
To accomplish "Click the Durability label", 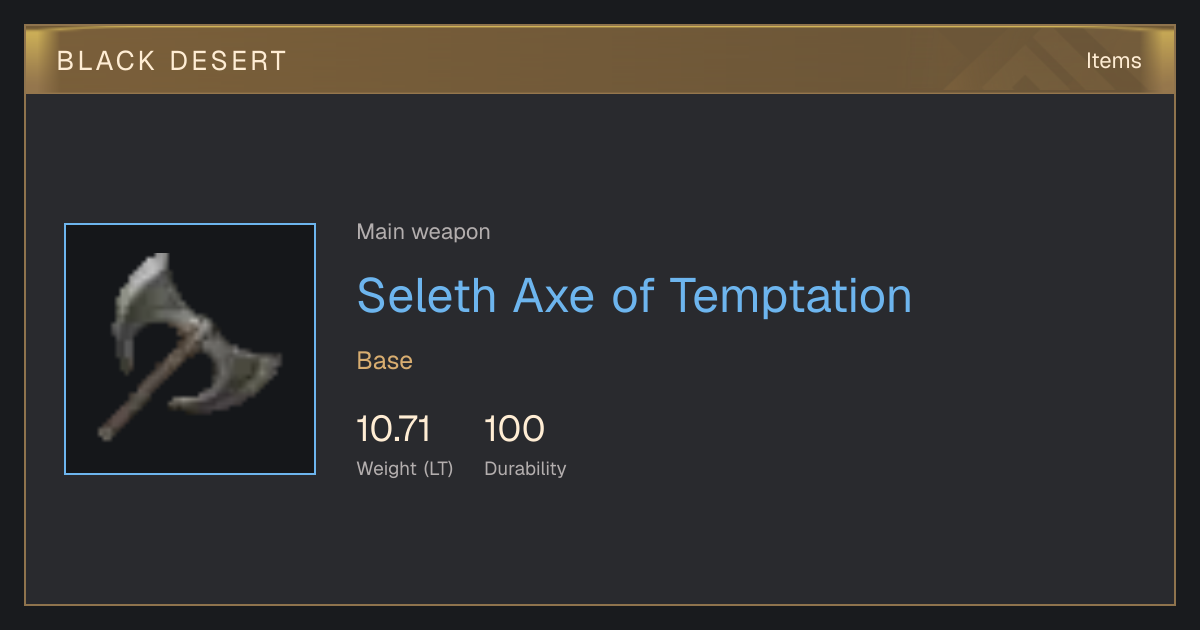I will point(525,468).
